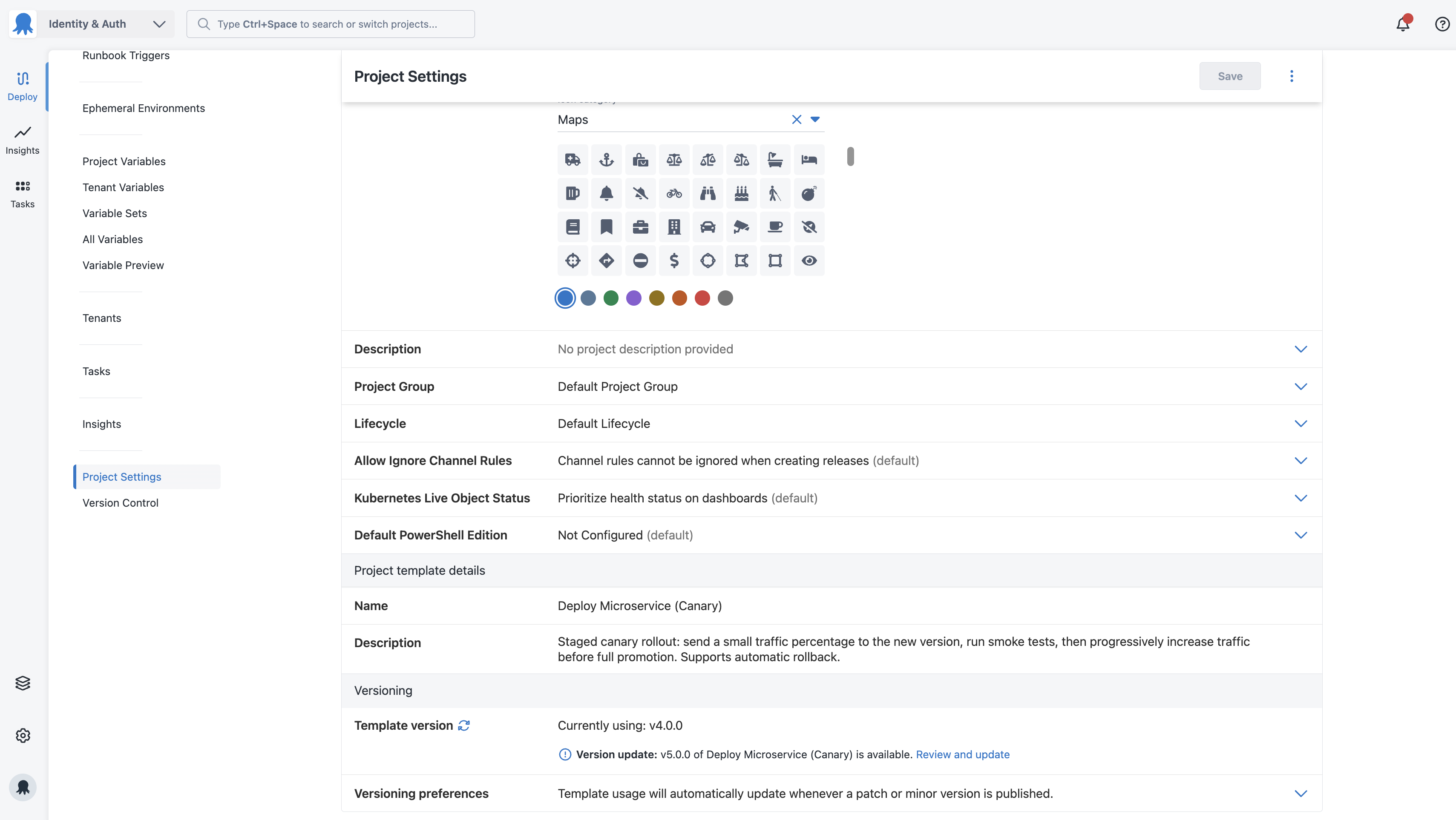Pick the eye icon in the bottom row

[809, 260]
